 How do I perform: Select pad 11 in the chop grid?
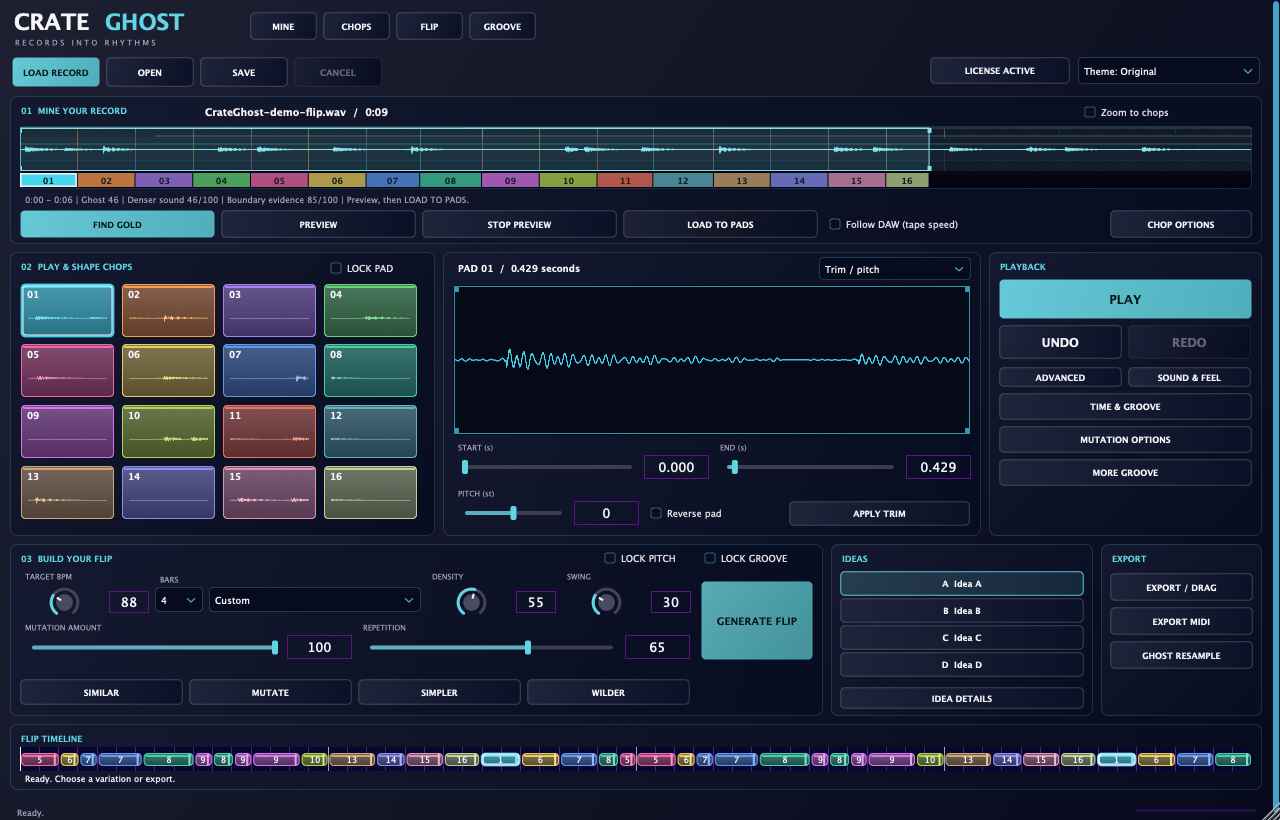tap(269, 431)
